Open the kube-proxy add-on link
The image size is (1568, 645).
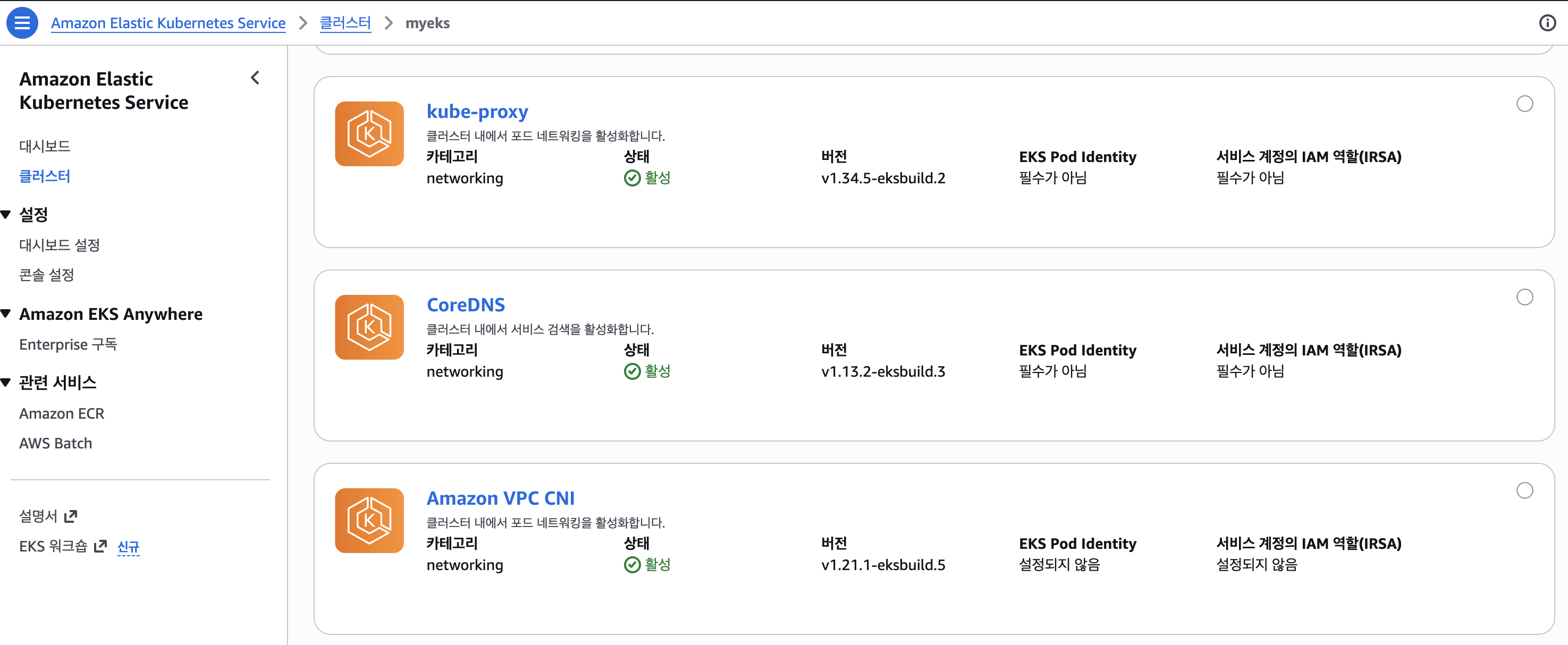(477, 112)
